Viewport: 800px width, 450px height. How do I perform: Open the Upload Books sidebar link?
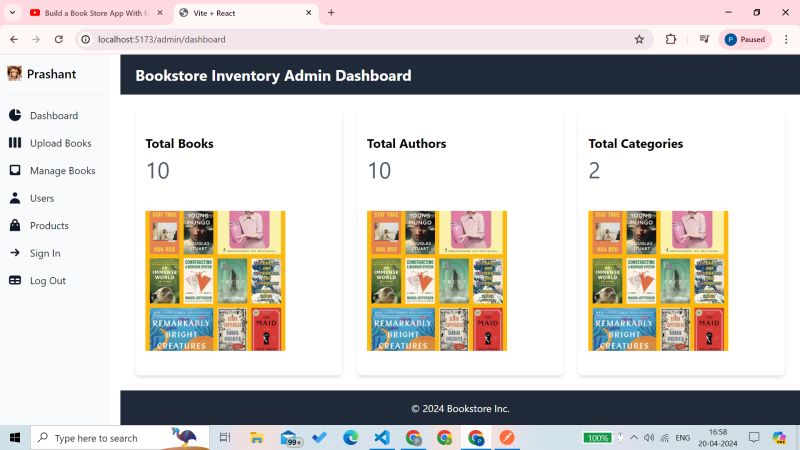click(61, 143)
